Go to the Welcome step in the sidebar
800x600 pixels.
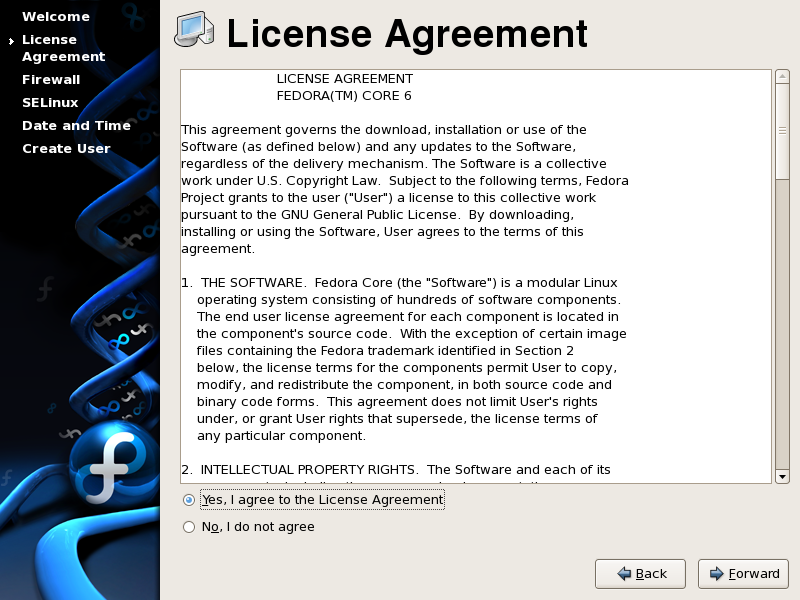click(56, 16)
